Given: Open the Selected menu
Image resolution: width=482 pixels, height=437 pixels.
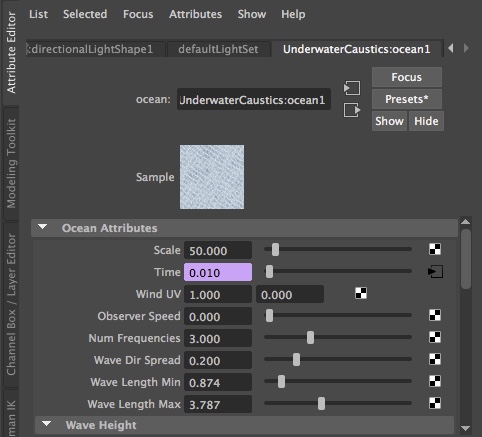Looking at the screenshot, I should click(85, 14).
